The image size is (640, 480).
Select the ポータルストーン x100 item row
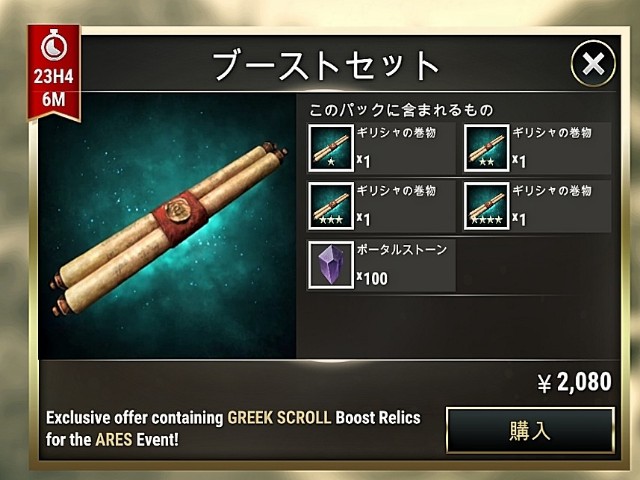(x=381, y=265)
